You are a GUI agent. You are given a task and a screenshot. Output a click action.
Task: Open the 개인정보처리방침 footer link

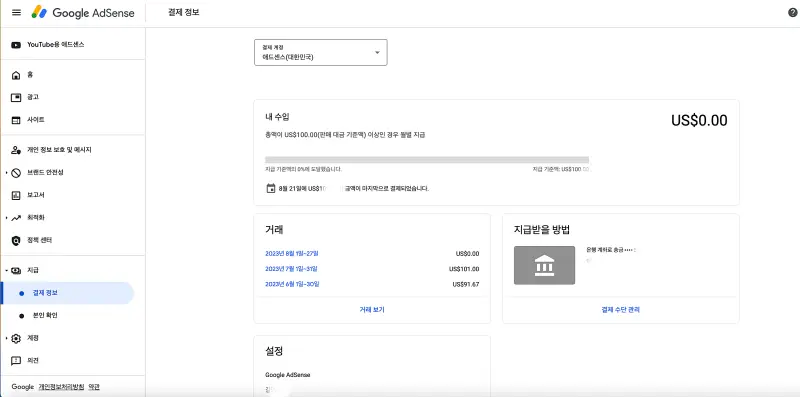point(61,387)
